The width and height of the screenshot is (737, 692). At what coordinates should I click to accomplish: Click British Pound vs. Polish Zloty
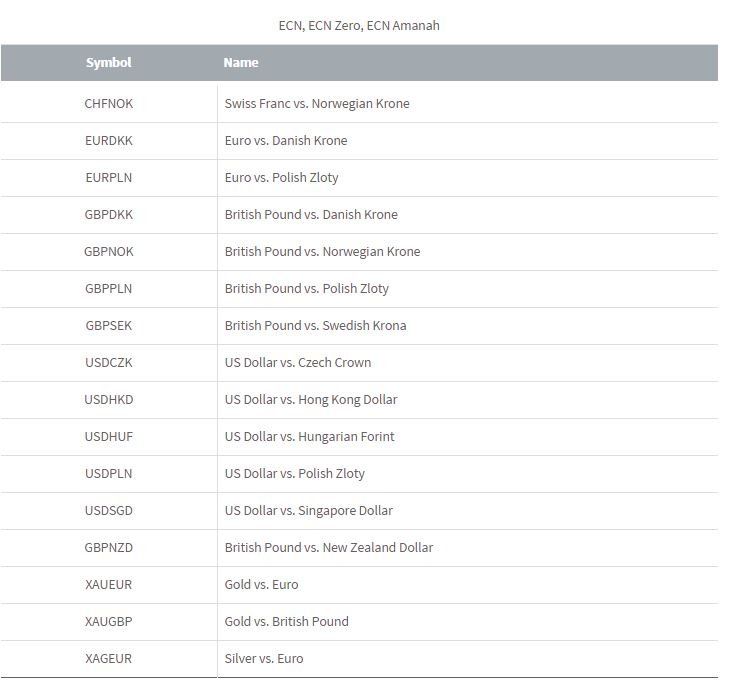click(306, 288)
